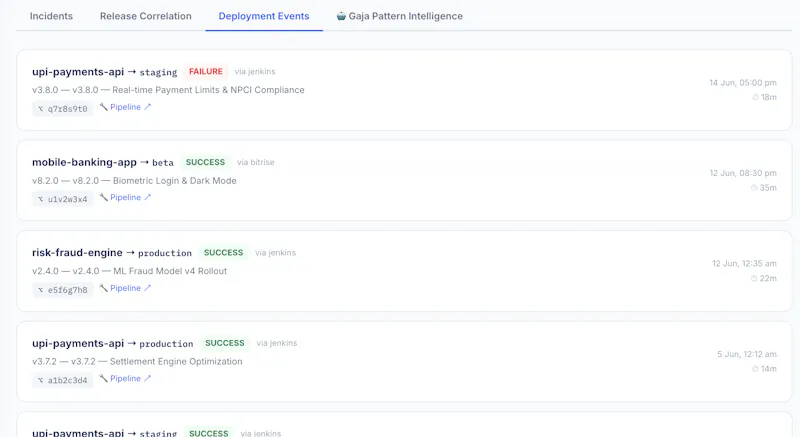Click external-link arrow after q7r8s9t0 Pipeline
This screenshot has height=437, width=800.
(147, 107)
